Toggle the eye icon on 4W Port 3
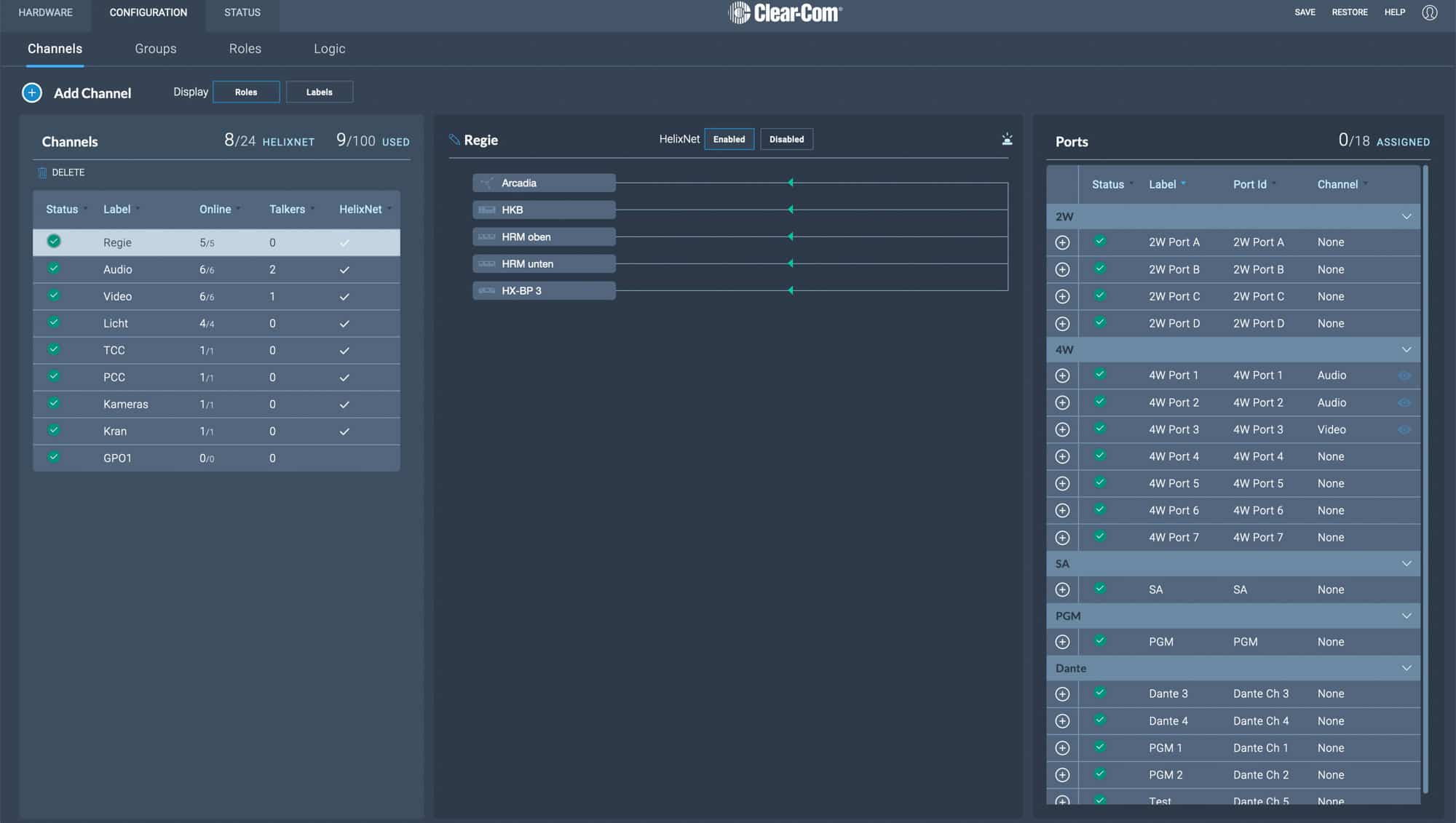Image resolution: width=1456 pixels, height=823 pixels. [x=1404, y=429]
